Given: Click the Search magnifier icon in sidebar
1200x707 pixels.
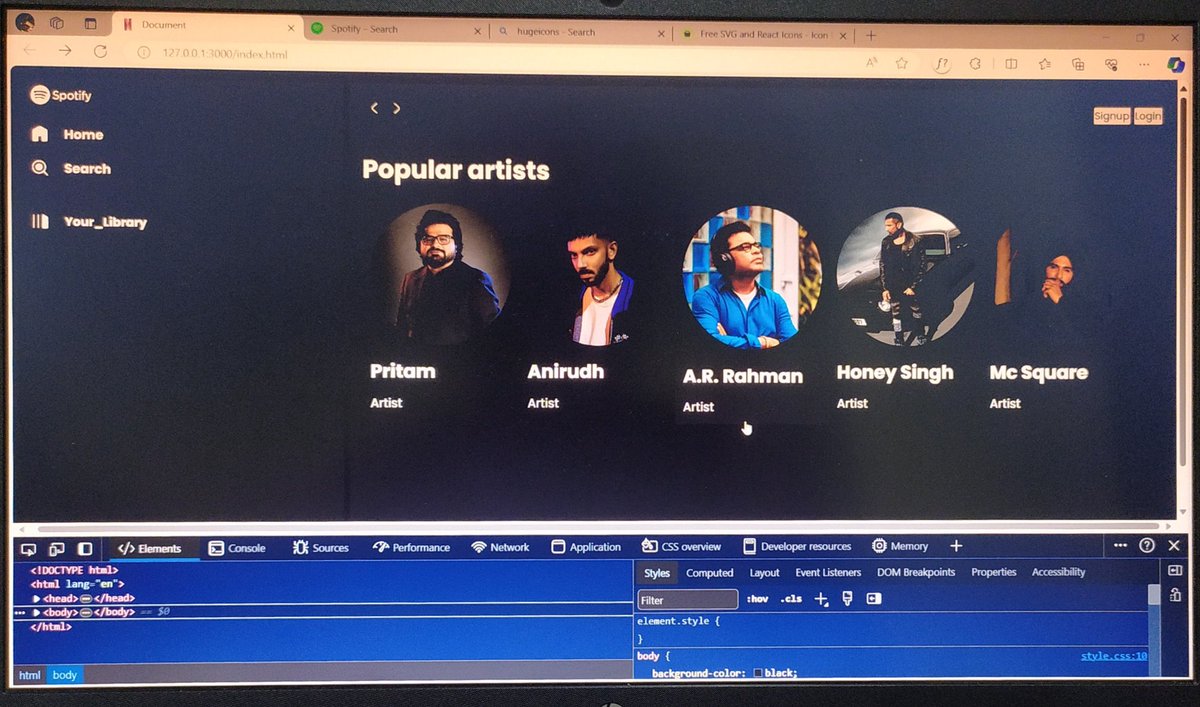Looking at the screenshot, I should 40,168.
